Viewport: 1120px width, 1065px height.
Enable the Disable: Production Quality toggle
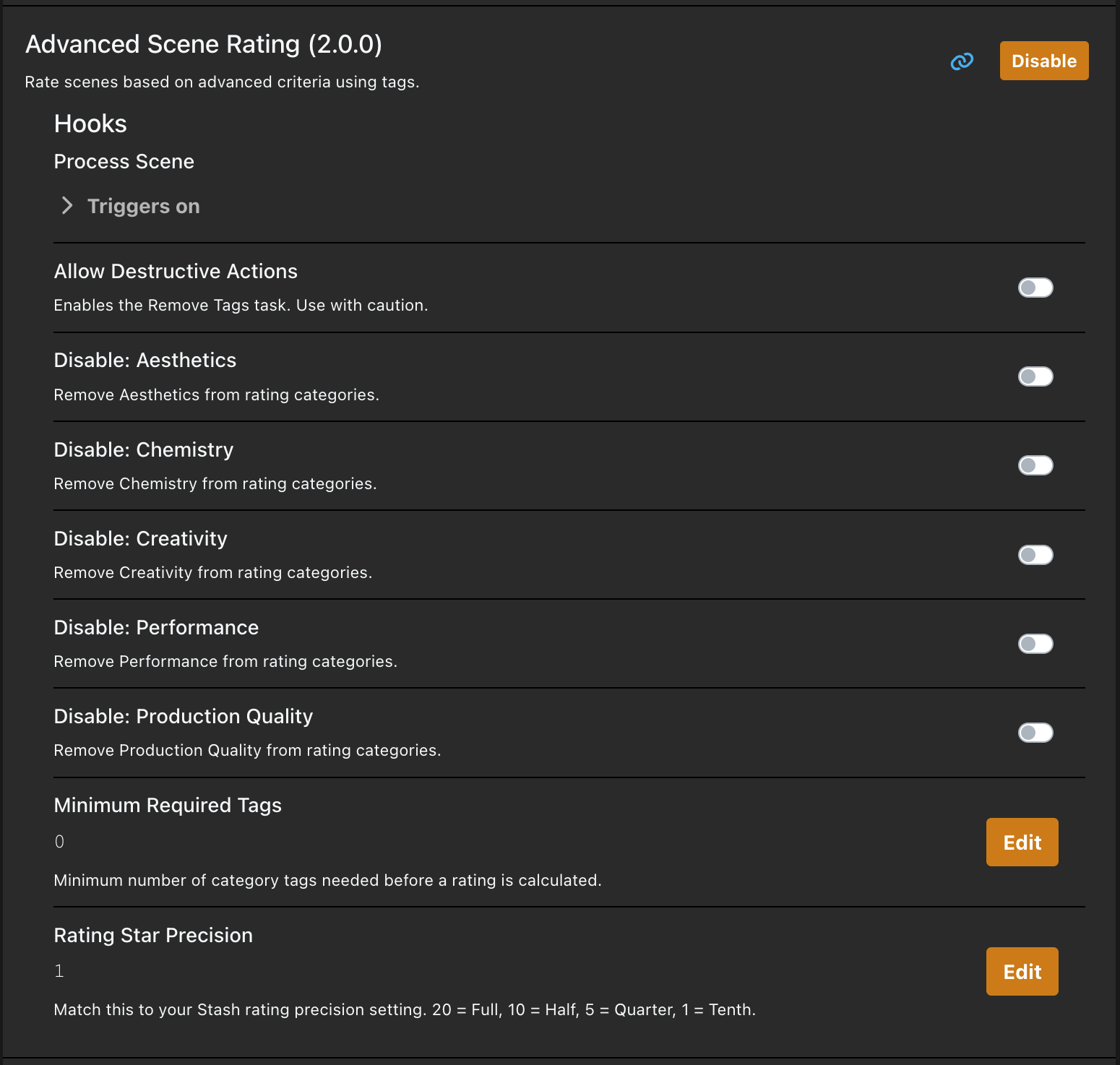pos(1035,733)
